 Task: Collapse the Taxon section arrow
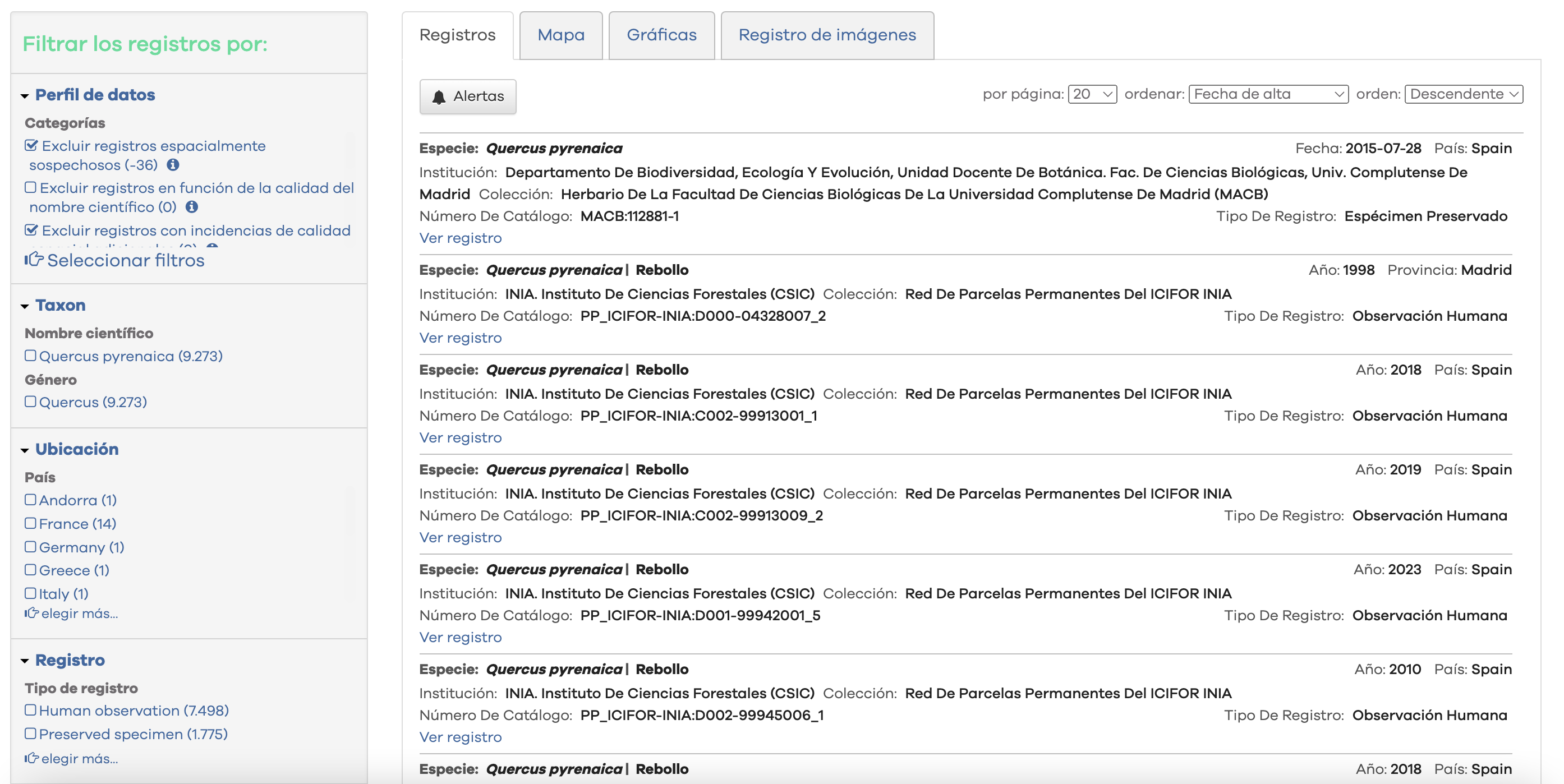tap(25, 306)
